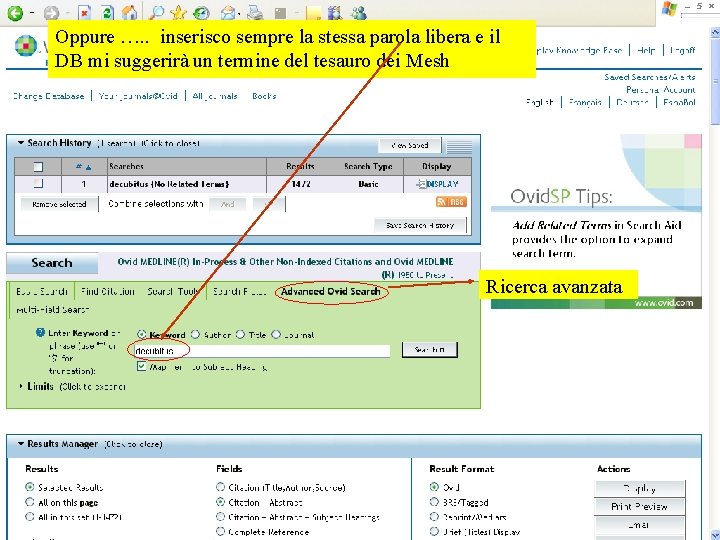Click the Refresh page icon
This screenshot has height=540, width=720.
point(107,13)
